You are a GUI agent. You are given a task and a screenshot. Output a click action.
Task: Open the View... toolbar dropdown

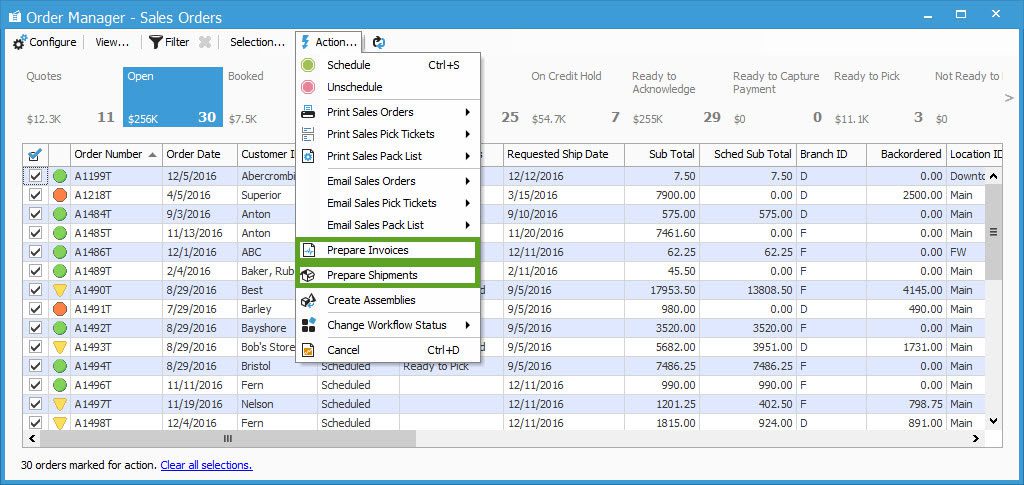click(x=112, y=42)
